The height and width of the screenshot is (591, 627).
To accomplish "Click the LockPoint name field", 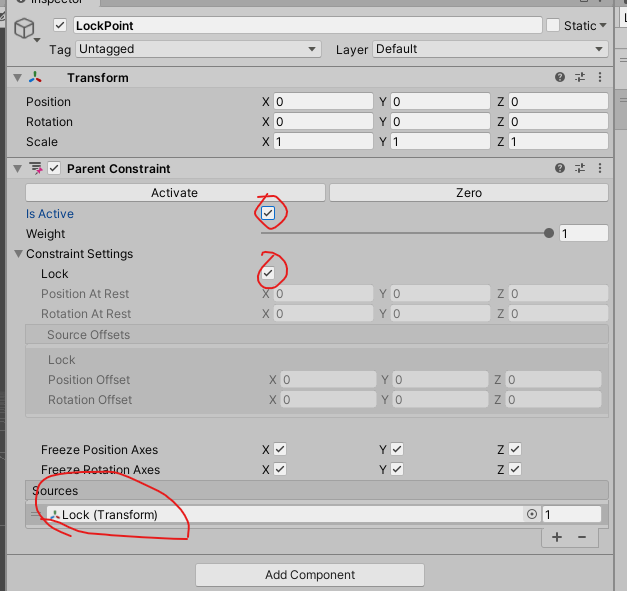I will coord(308,25).
